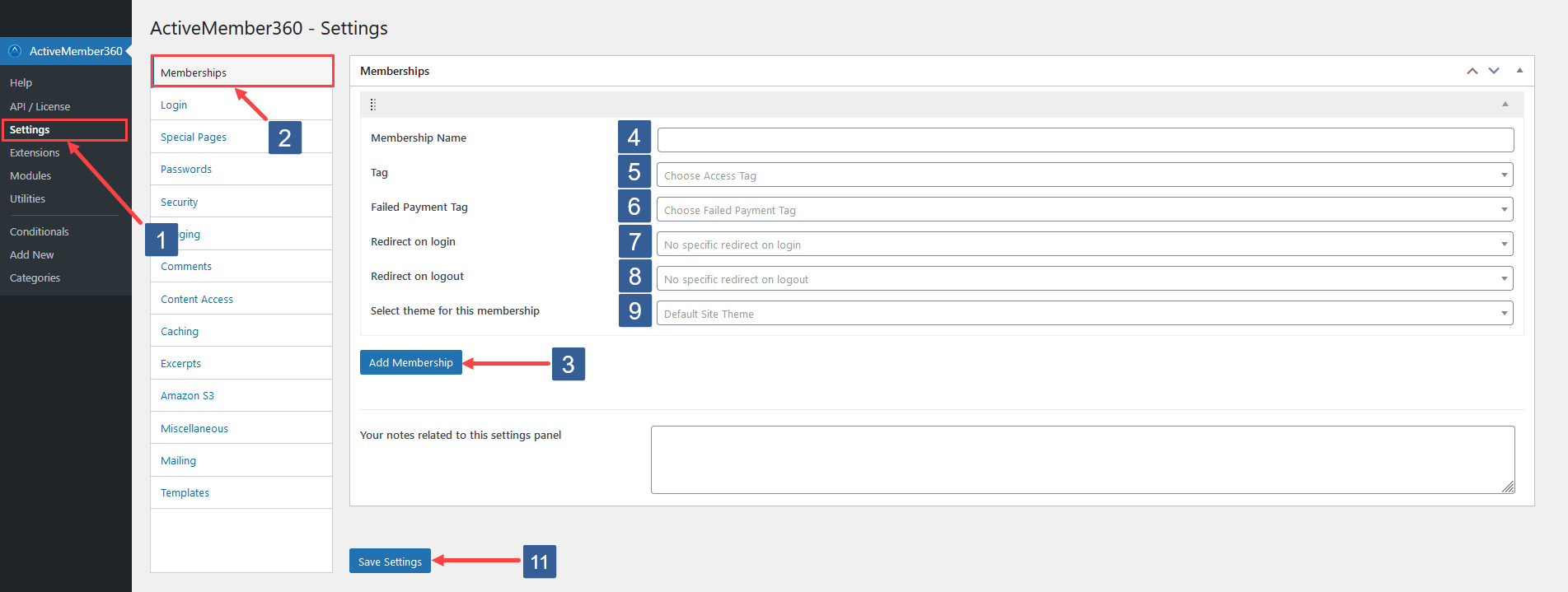Open the Amazon S3 settings tab
The width and height of the screenshot is (1568, 592).
(241, 395)
